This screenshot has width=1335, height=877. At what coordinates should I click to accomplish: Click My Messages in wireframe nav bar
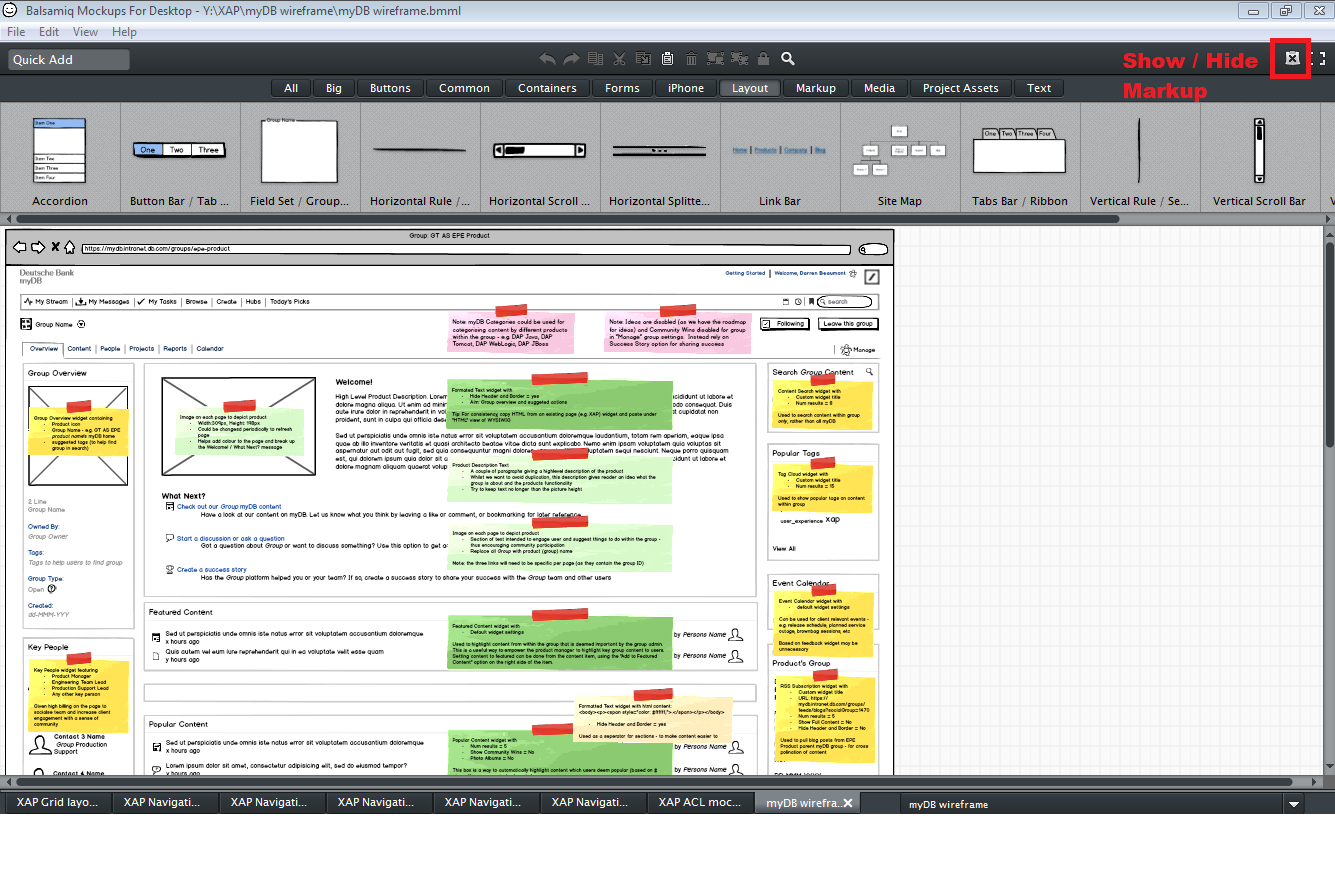(102, 301)
